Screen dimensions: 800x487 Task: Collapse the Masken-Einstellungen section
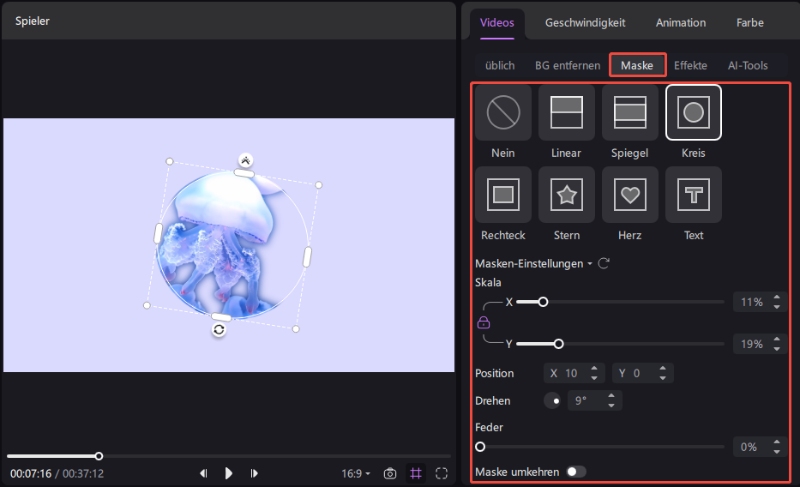pos(590,264)
